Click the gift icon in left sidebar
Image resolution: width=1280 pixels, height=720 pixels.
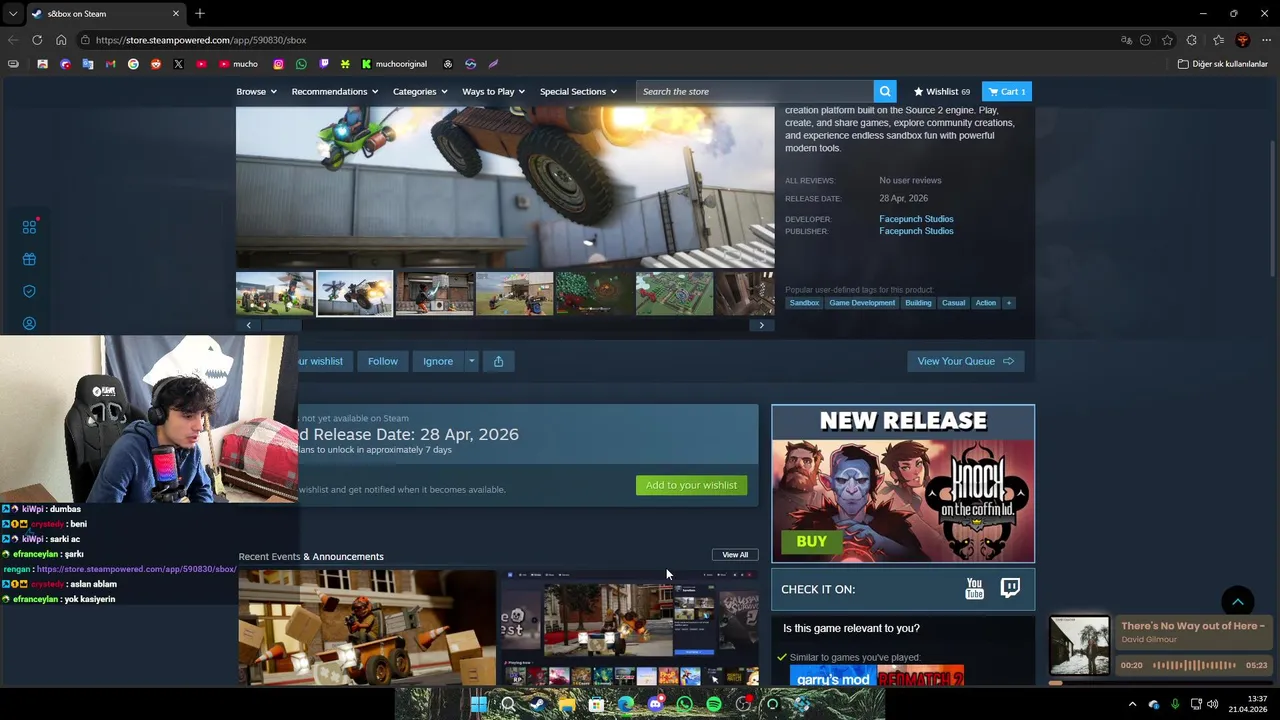coord(29,259)
